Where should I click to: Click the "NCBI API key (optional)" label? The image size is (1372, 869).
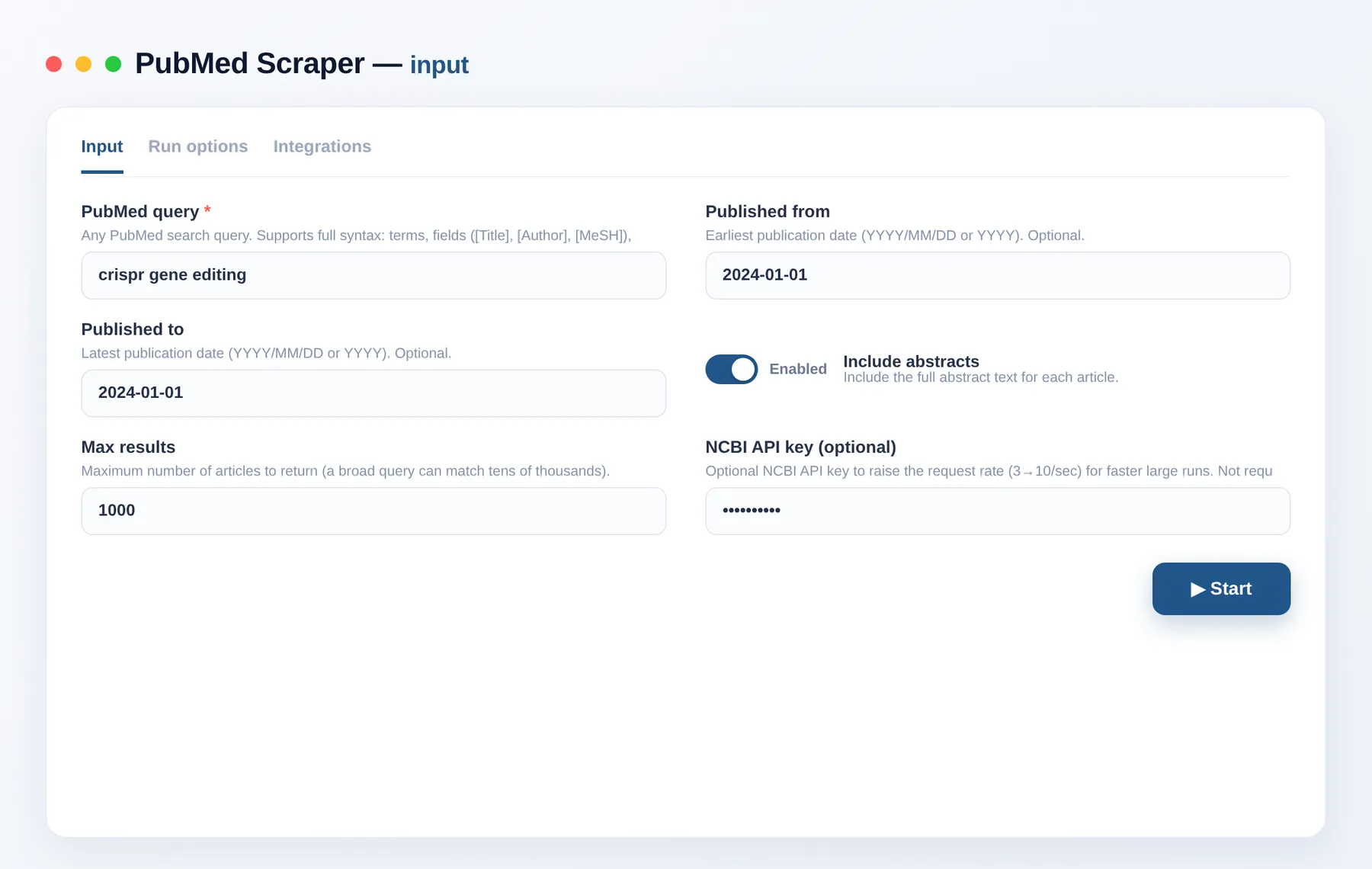(800, 447)
